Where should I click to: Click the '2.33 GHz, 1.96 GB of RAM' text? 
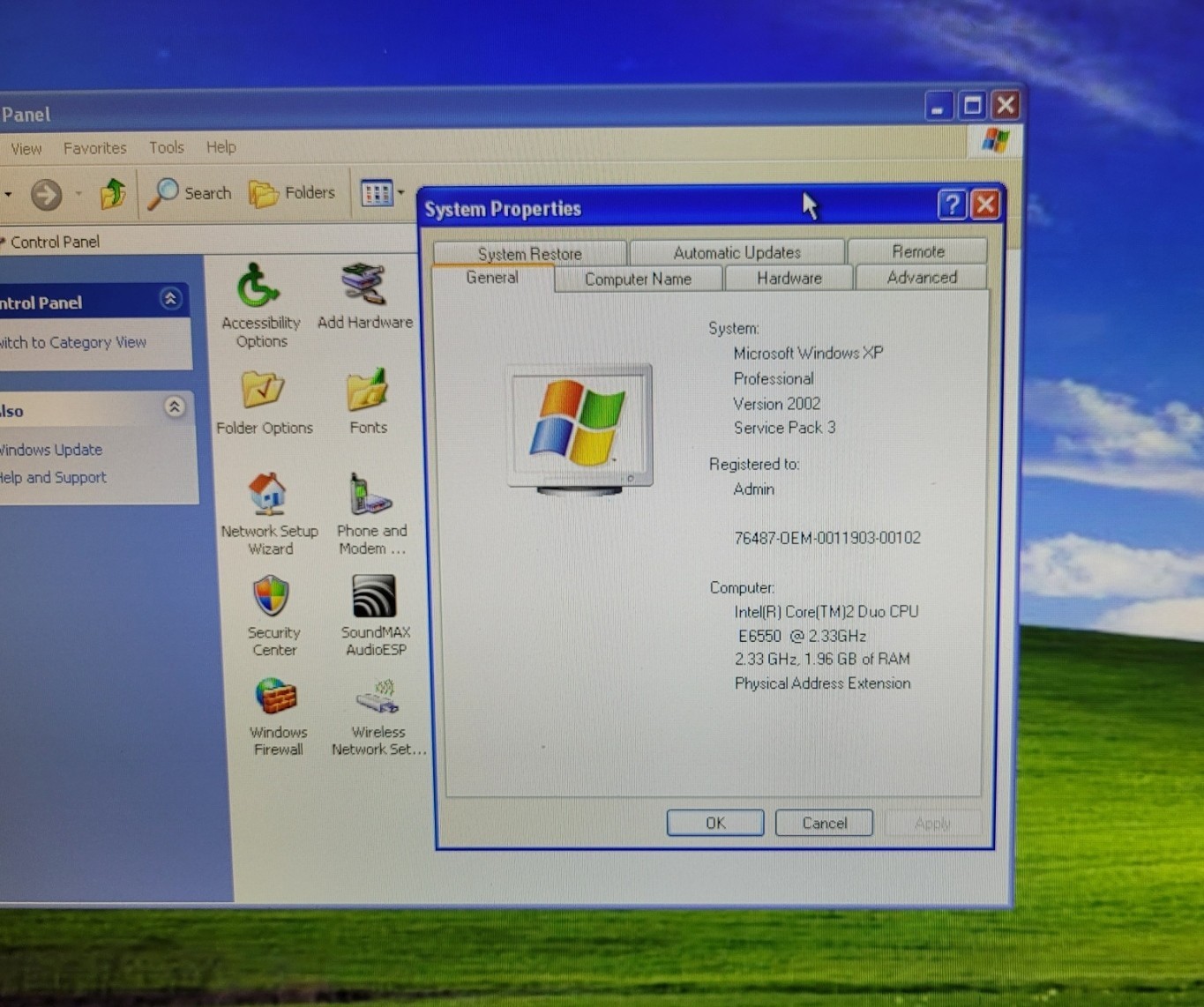point(822,659)
